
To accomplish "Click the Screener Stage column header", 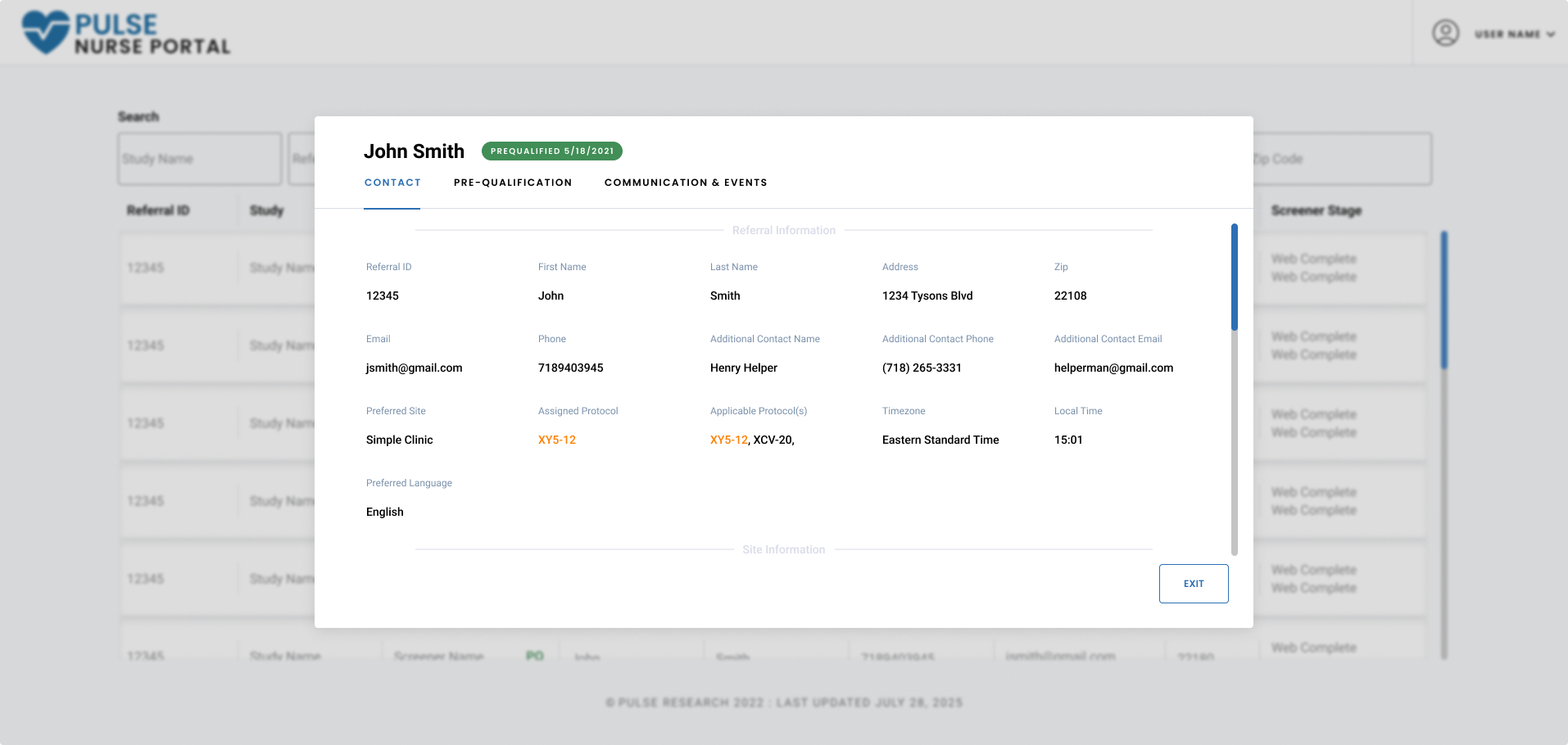I will pyautogui.click(x=1316, y=210).
